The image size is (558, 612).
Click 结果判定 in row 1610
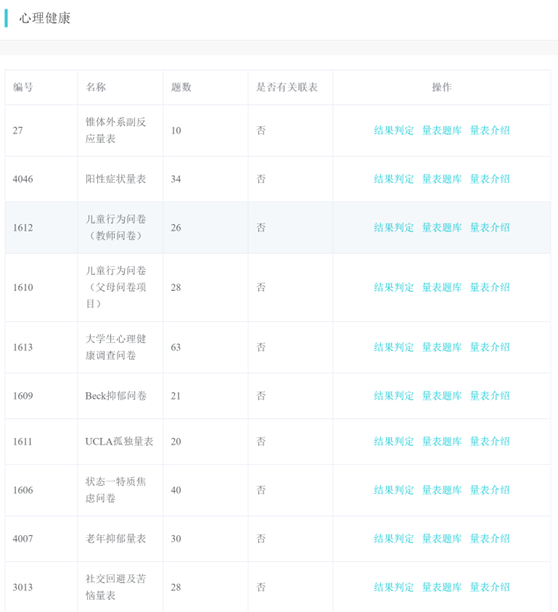pos(394,288)
